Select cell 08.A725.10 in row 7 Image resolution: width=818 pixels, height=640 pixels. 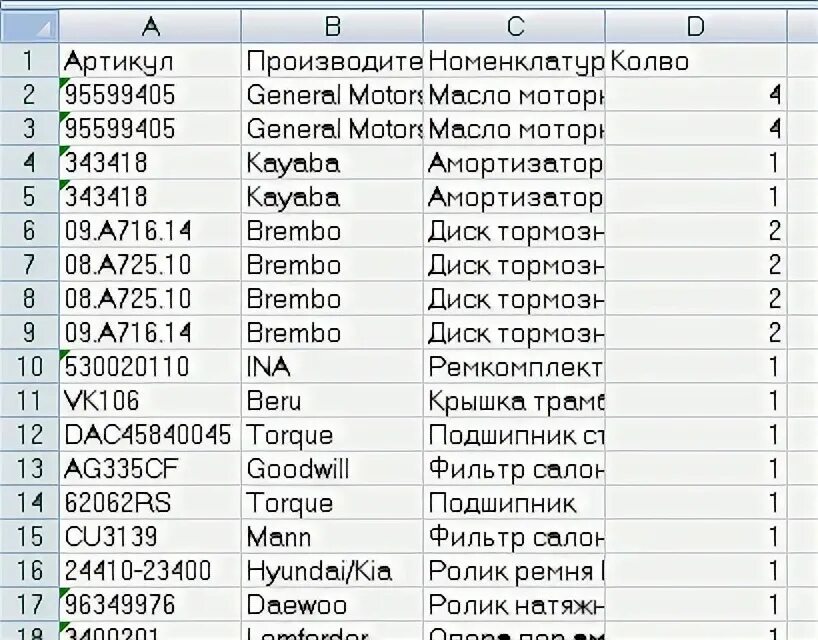click(x=150, y=264)
